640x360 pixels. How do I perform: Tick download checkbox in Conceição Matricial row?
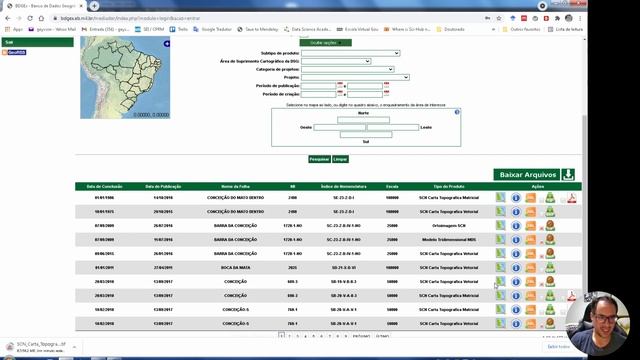click(x=542, y=298)
